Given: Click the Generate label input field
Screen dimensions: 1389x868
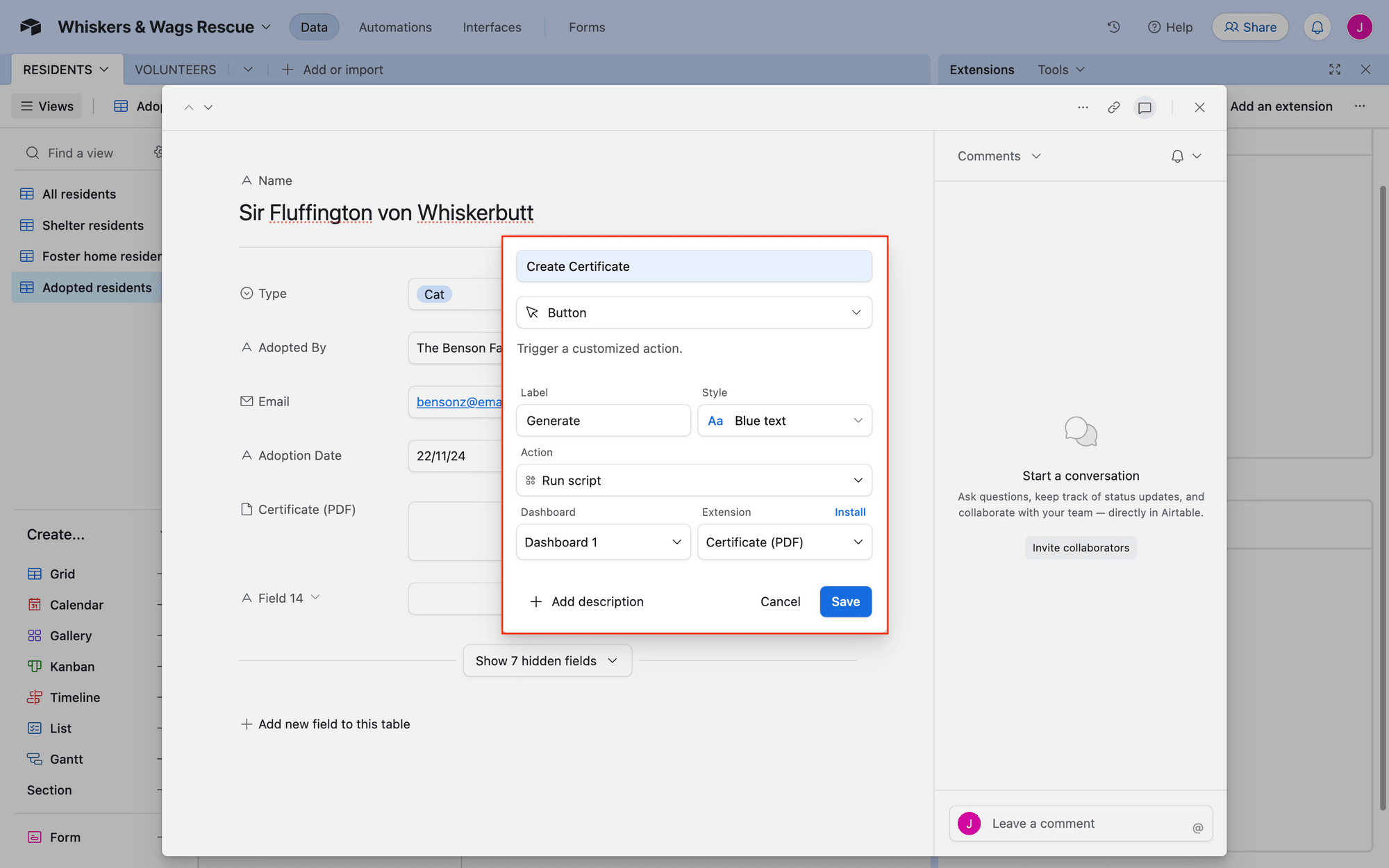Looking at the screenshot, I should click(603, 420).
